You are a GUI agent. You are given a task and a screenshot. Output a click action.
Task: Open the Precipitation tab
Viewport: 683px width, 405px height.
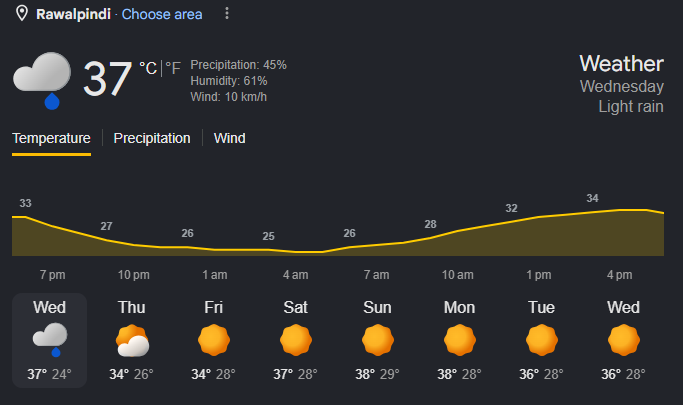click(152, 138)
